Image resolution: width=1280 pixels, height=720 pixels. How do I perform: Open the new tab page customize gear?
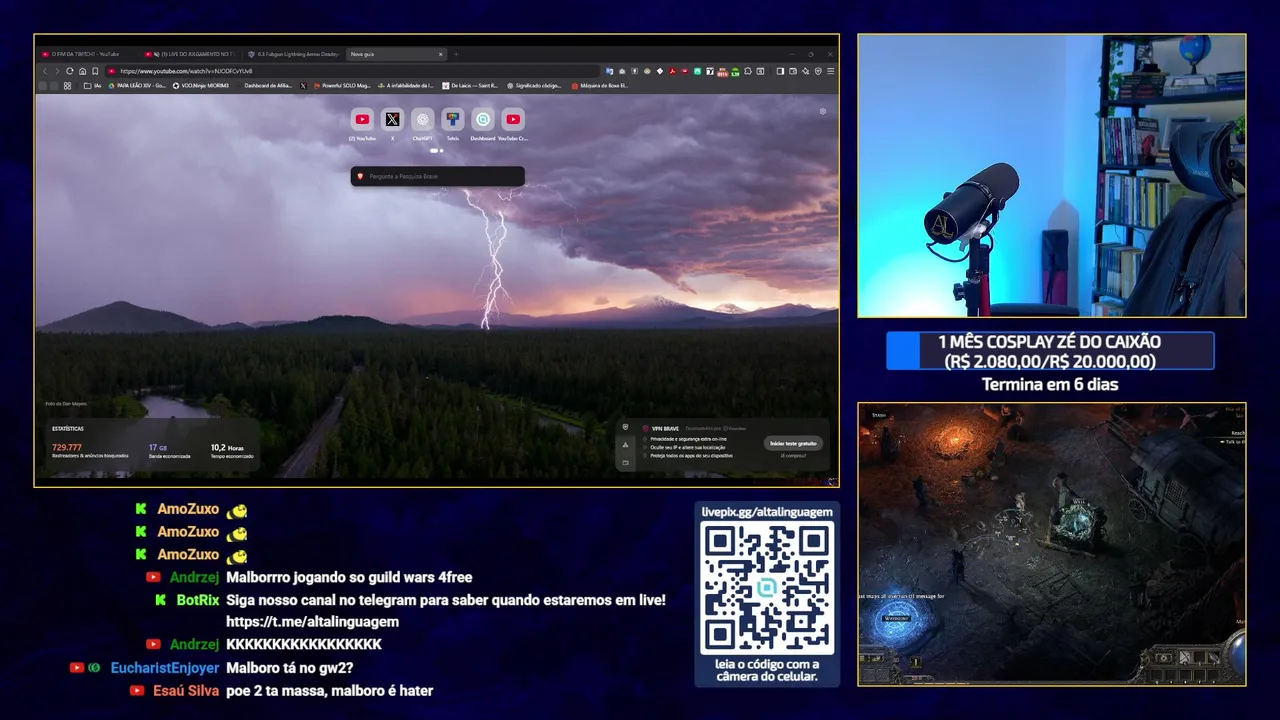click(823, 111)
